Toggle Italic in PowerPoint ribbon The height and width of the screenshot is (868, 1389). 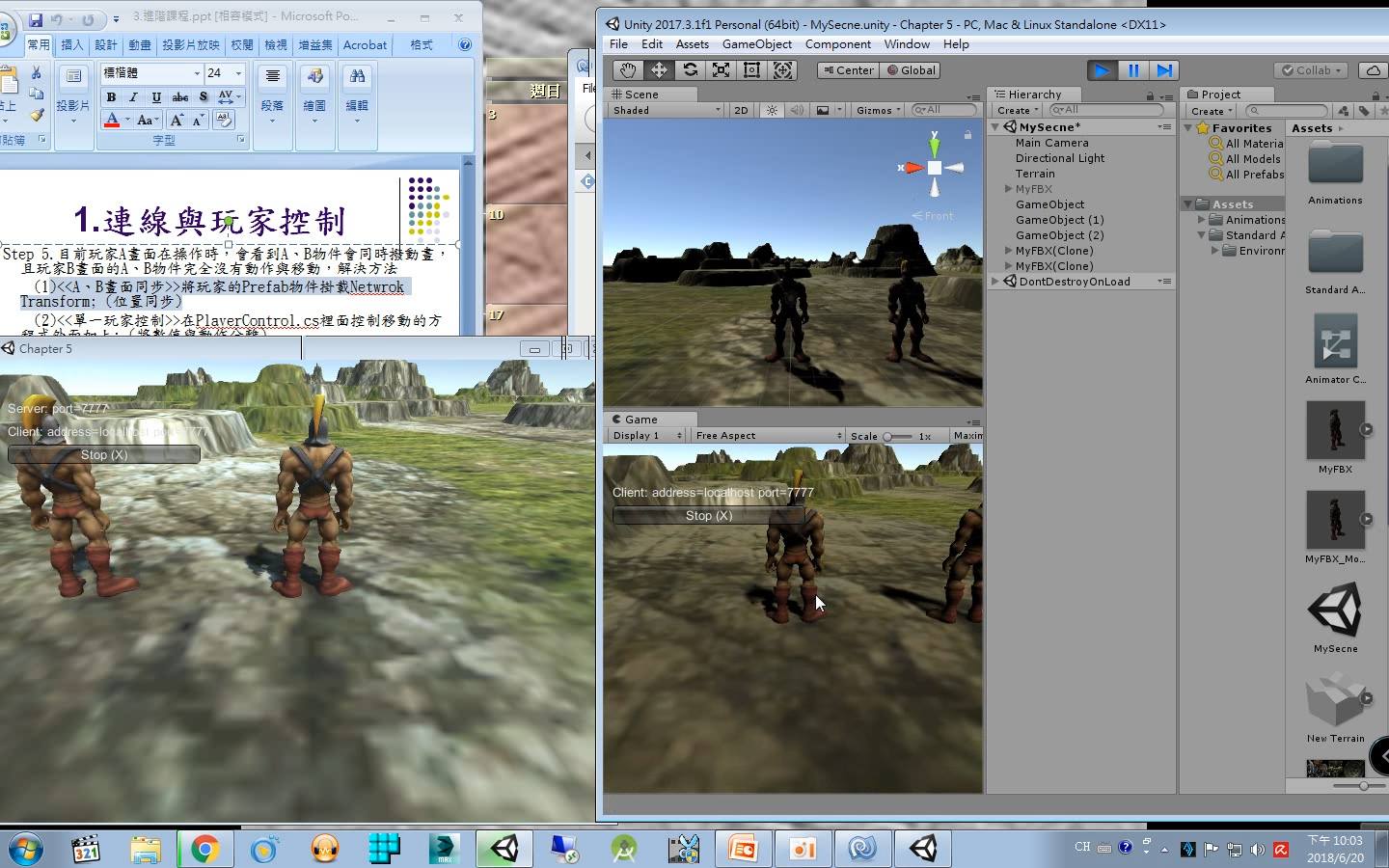click(133, 97)
